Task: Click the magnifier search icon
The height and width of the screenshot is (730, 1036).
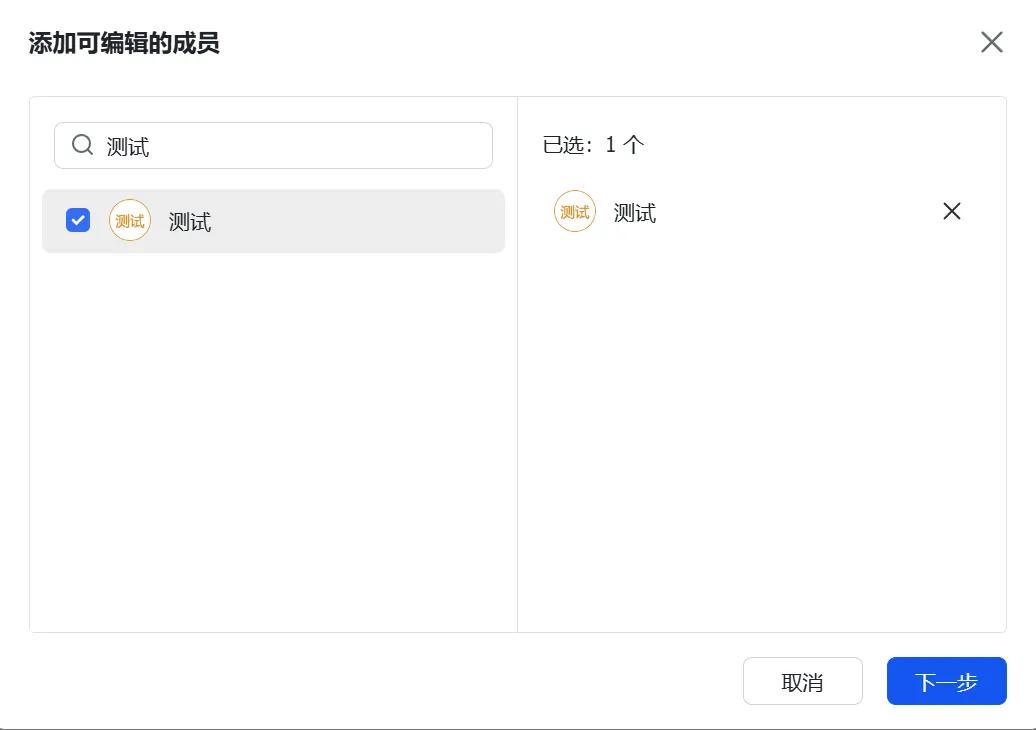Action: [83, 146]
